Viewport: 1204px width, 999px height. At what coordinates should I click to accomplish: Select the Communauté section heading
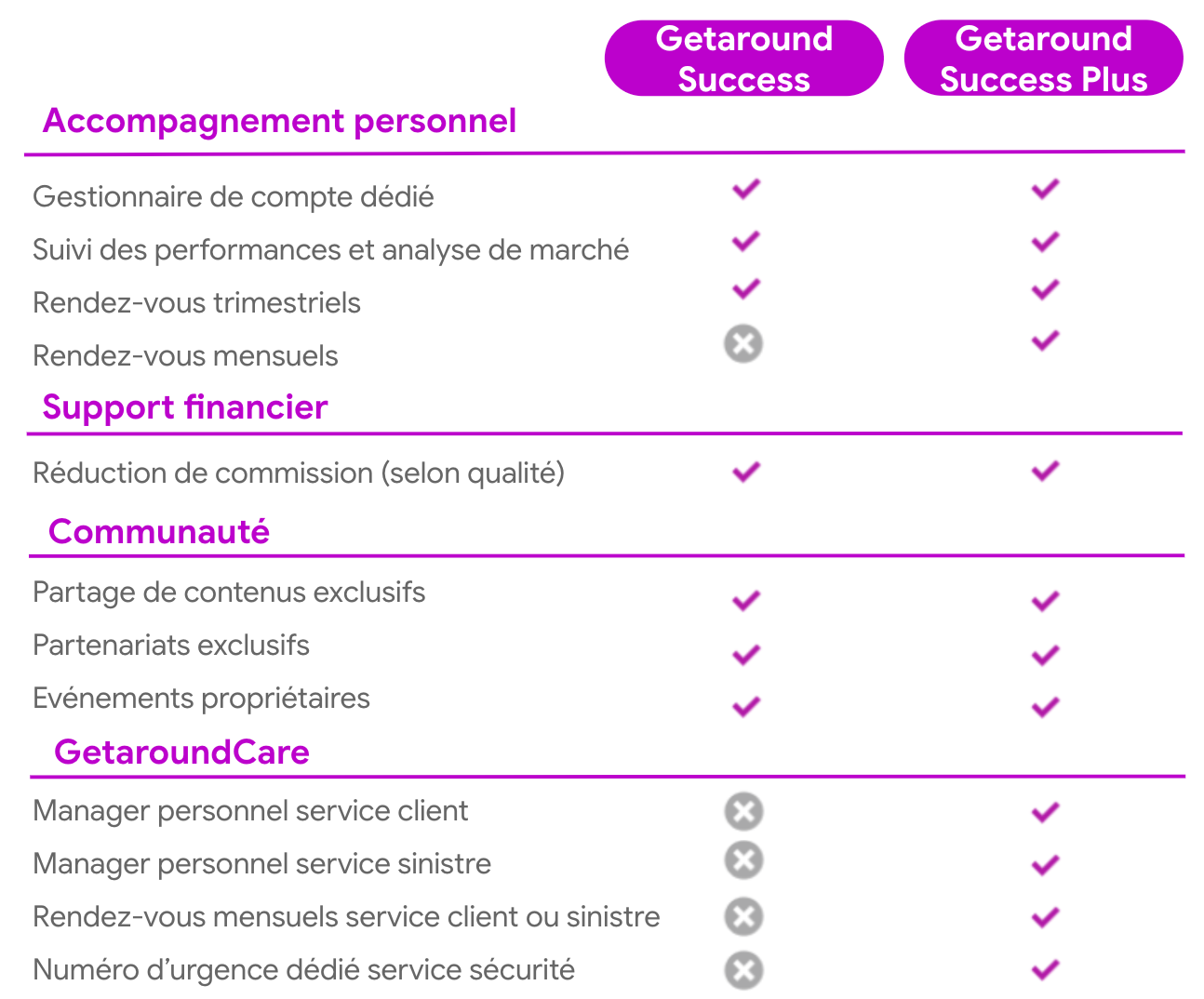click(x=159, y=531)
